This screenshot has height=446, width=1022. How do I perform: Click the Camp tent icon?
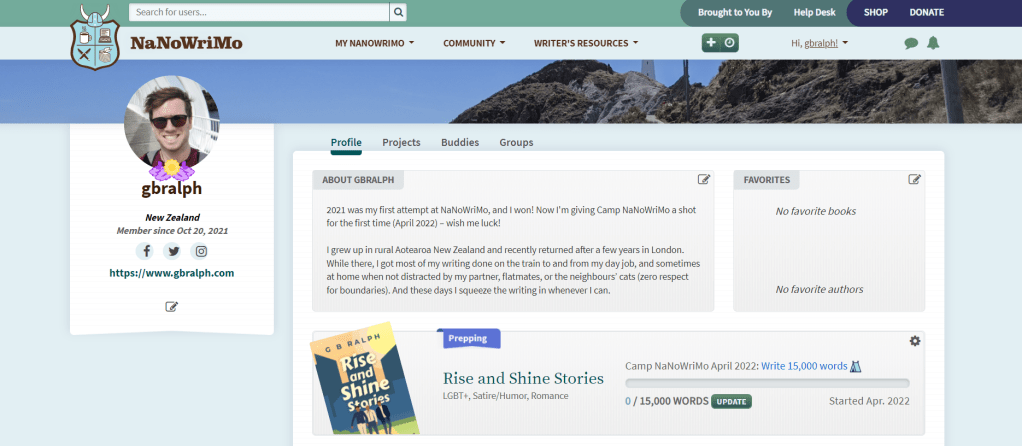click(856, 366)
